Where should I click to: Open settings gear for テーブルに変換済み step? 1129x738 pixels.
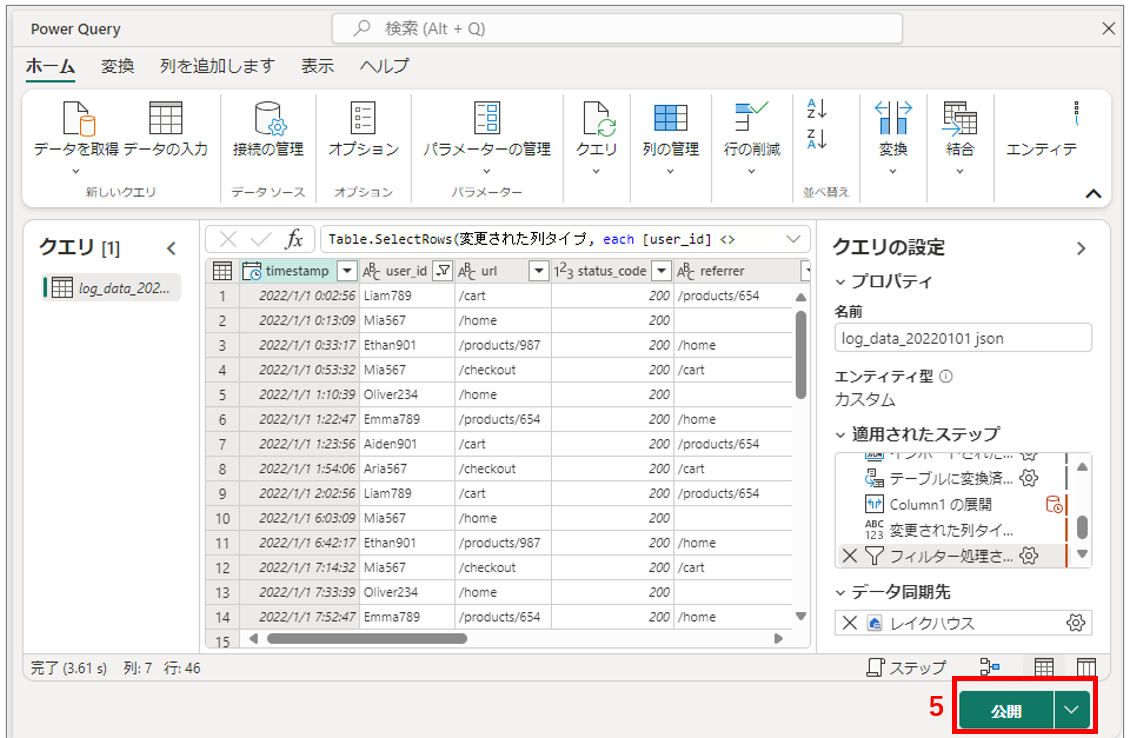click(x=1029, y=477)
